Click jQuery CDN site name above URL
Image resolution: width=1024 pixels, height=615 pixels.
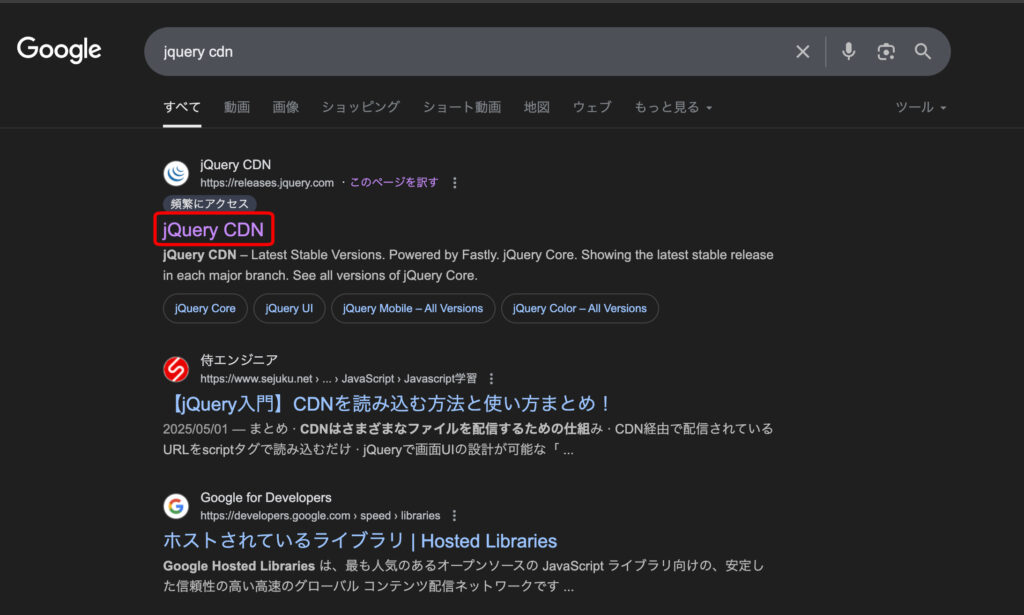pyautogui.click(x=236, y=165)
